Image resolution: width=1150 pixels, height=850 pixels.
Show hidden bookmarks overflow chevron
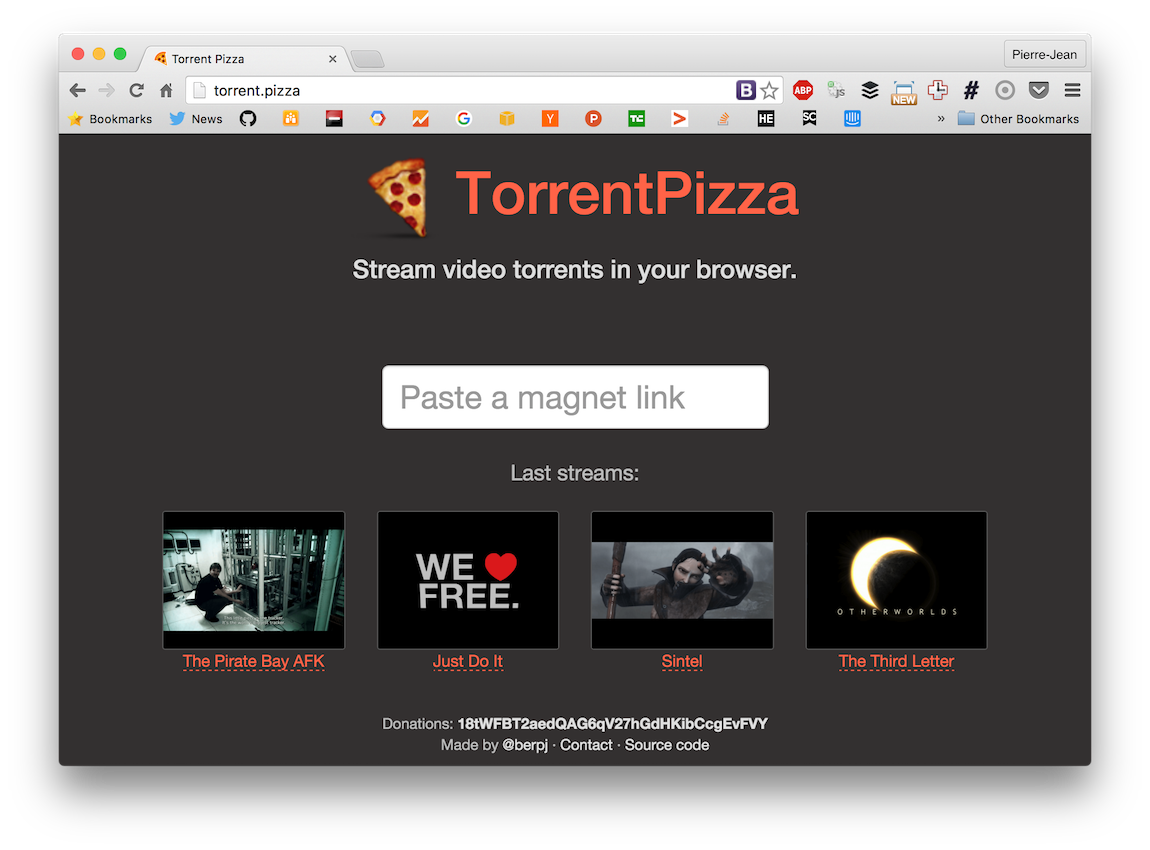(941, 119)
